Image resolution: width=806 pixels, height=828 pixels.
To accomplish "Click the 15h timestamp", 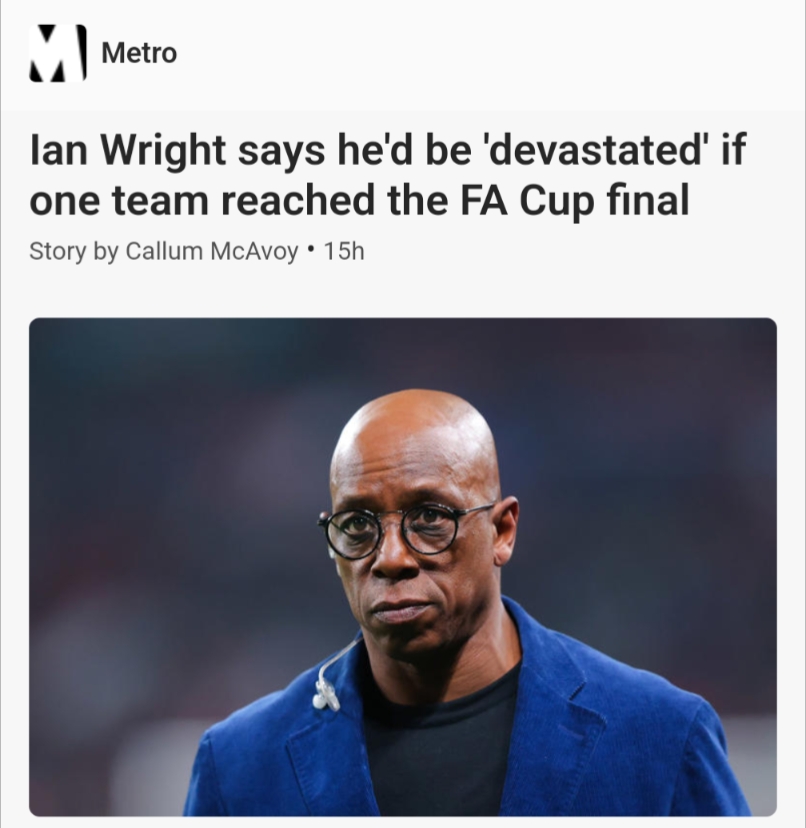I will [344, 251].
